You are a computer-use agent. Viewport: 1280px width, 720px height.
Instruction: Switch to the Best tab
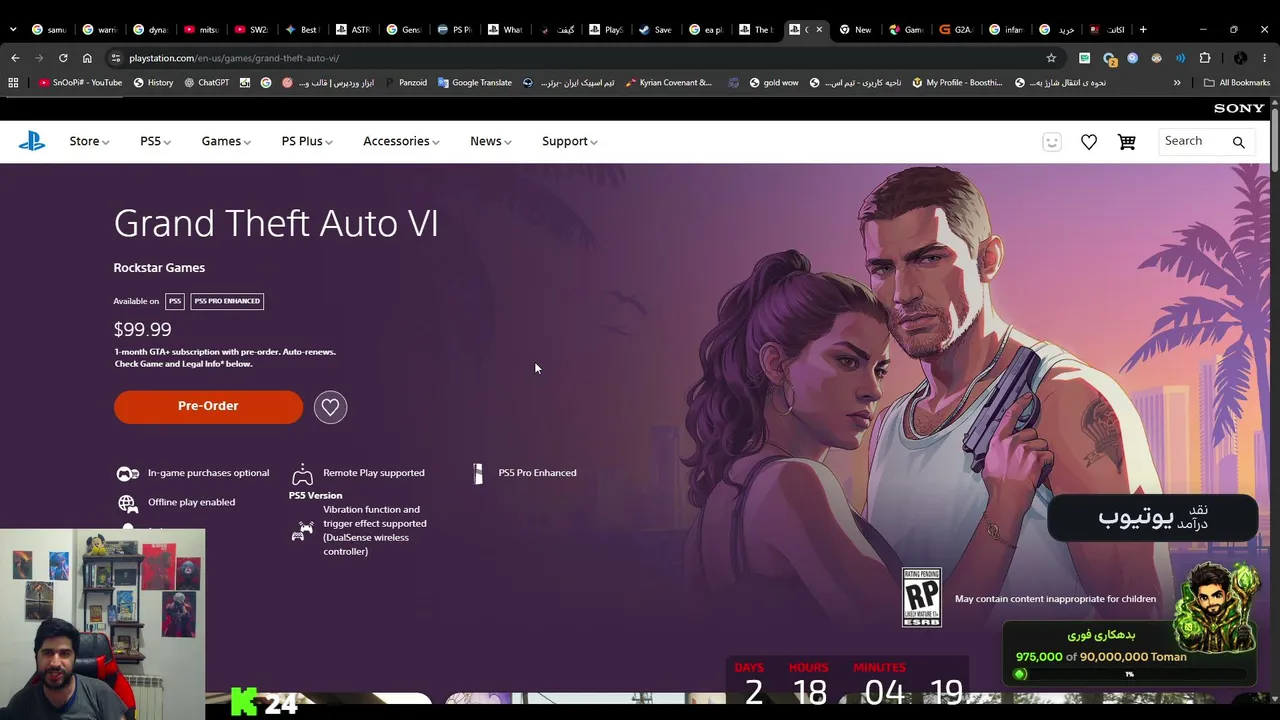[x=303, y=29]
